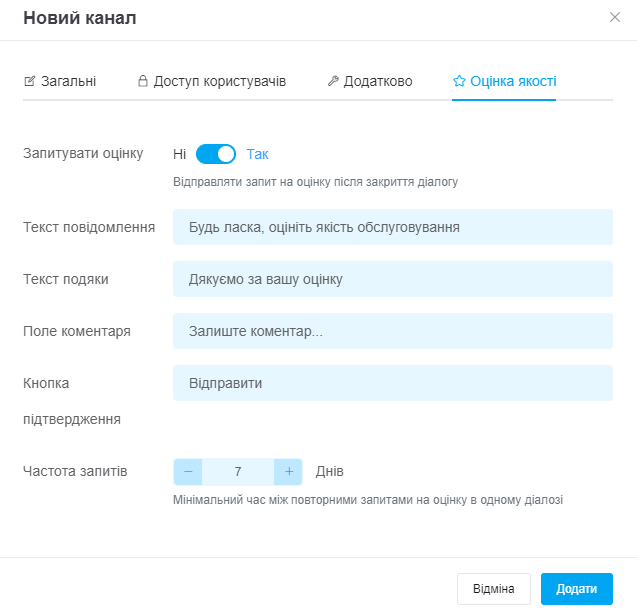The height and width of the screenshot is (611, 637).
Task: Click the star icon for Оцінка якості
Action: [x=459, y=81]
